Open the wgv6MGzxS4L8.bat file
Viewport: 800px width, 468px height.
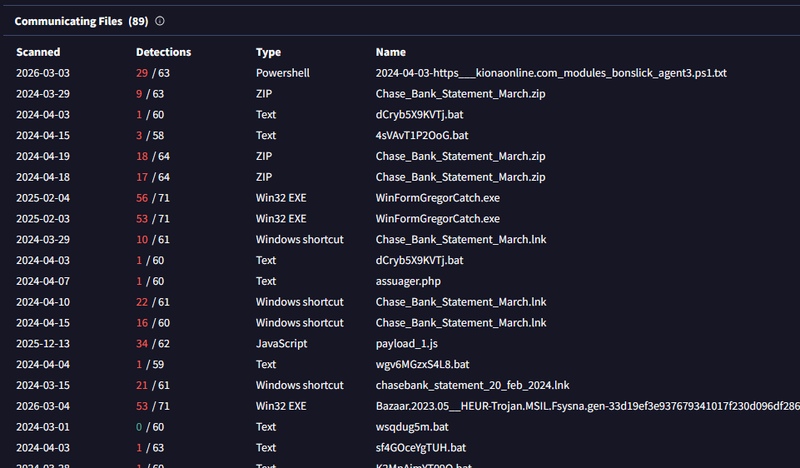(422, 364)
